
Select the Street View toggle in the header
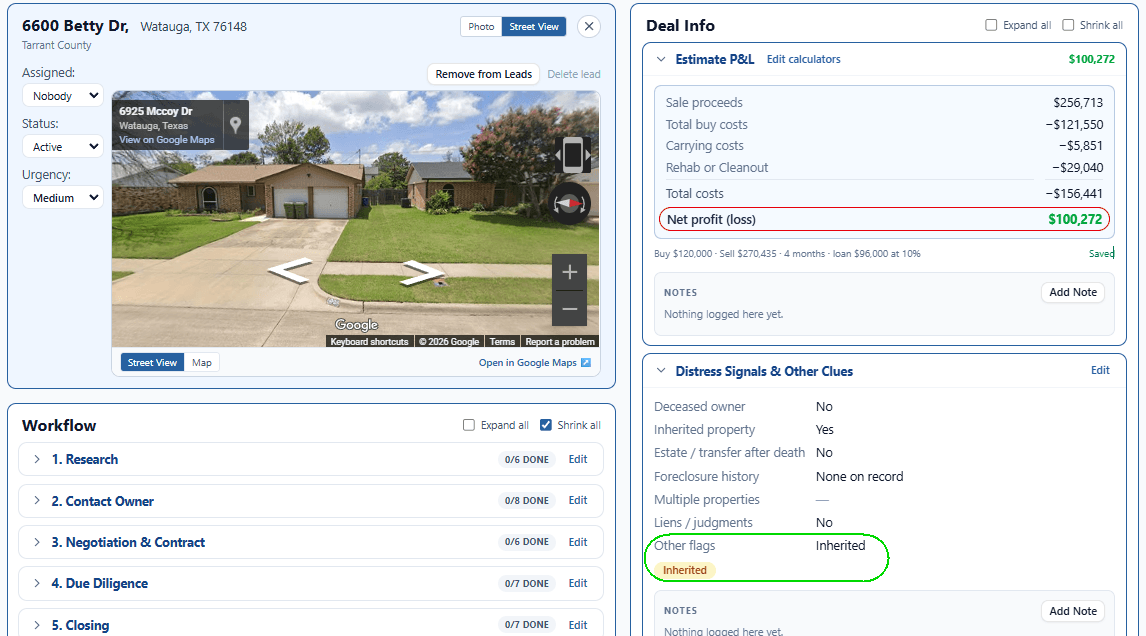(534, 26)
